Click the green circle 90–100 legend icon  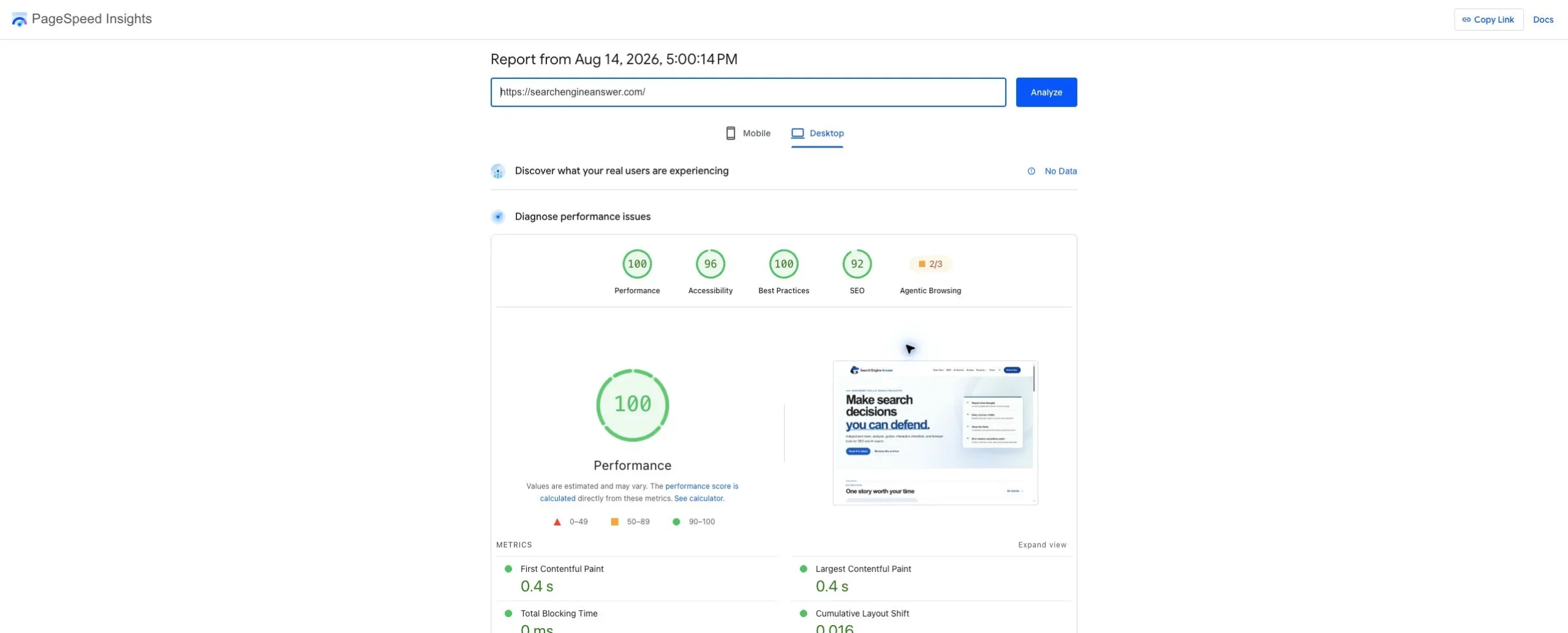pyautogui.click(x=676, y=522)
